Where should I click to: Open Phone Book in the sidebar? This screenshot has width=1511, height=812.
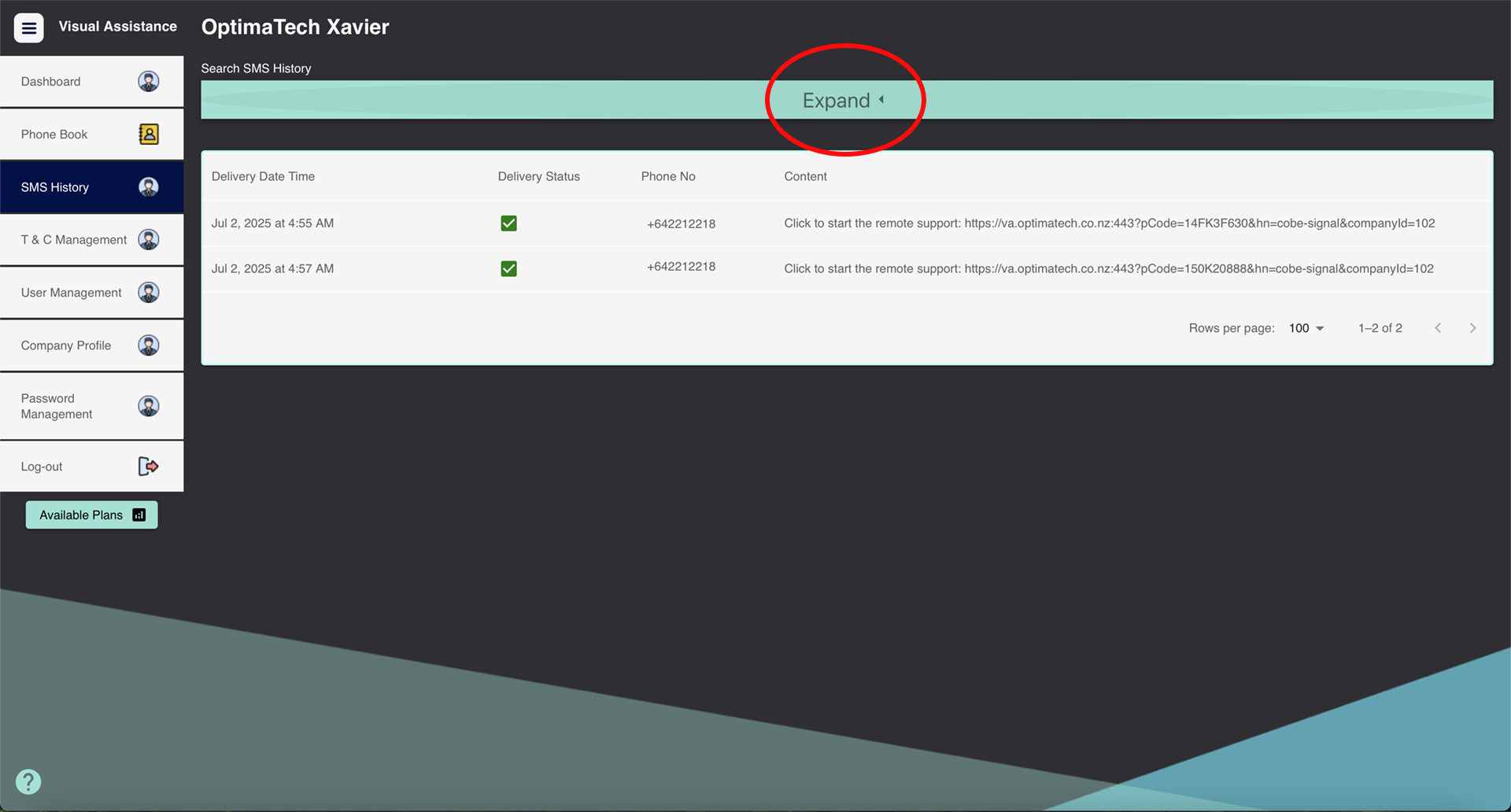(92, 134)
